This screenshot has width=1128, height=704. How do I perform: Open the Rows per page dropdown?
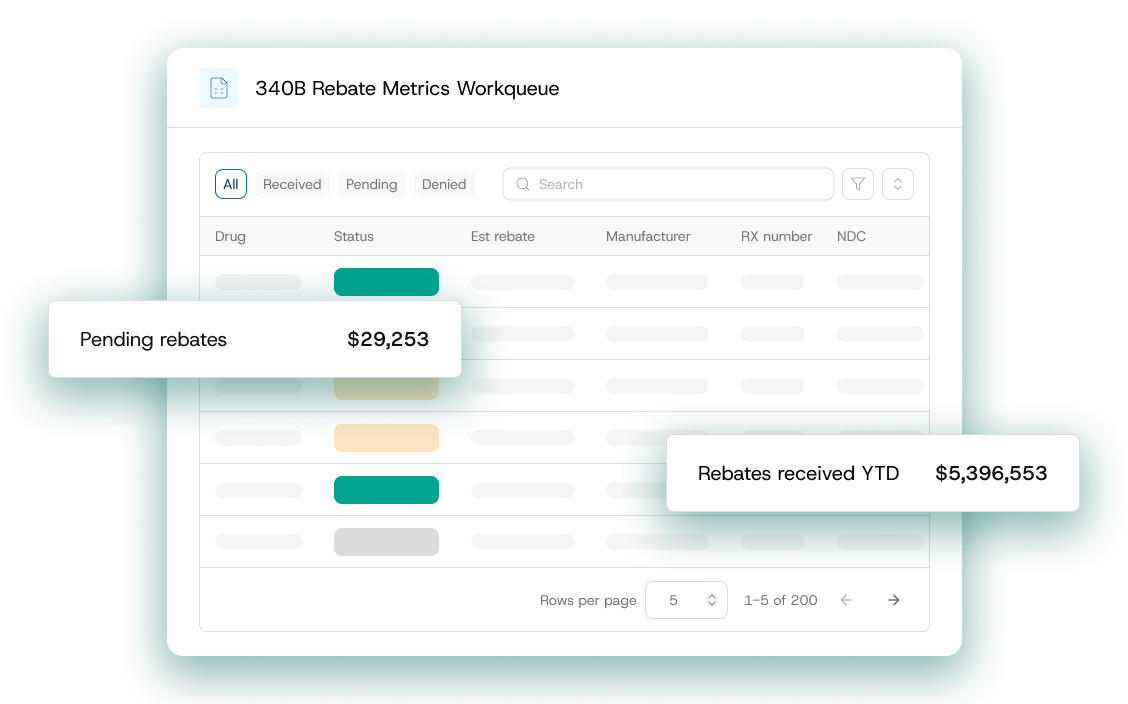point(686,600)
